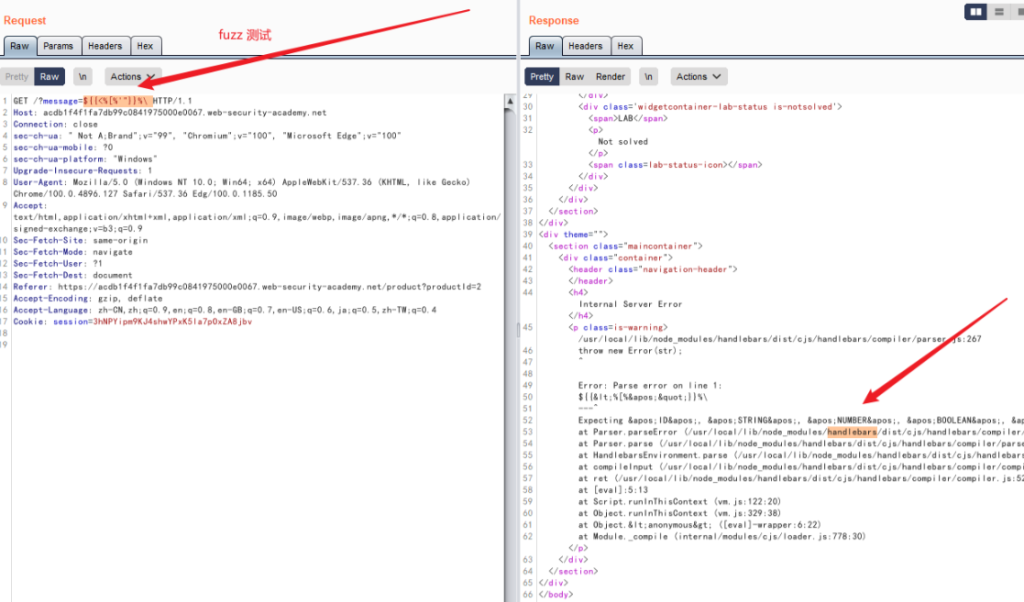Open request Actions dropdown
The image size is (1024, 602).
132,76
